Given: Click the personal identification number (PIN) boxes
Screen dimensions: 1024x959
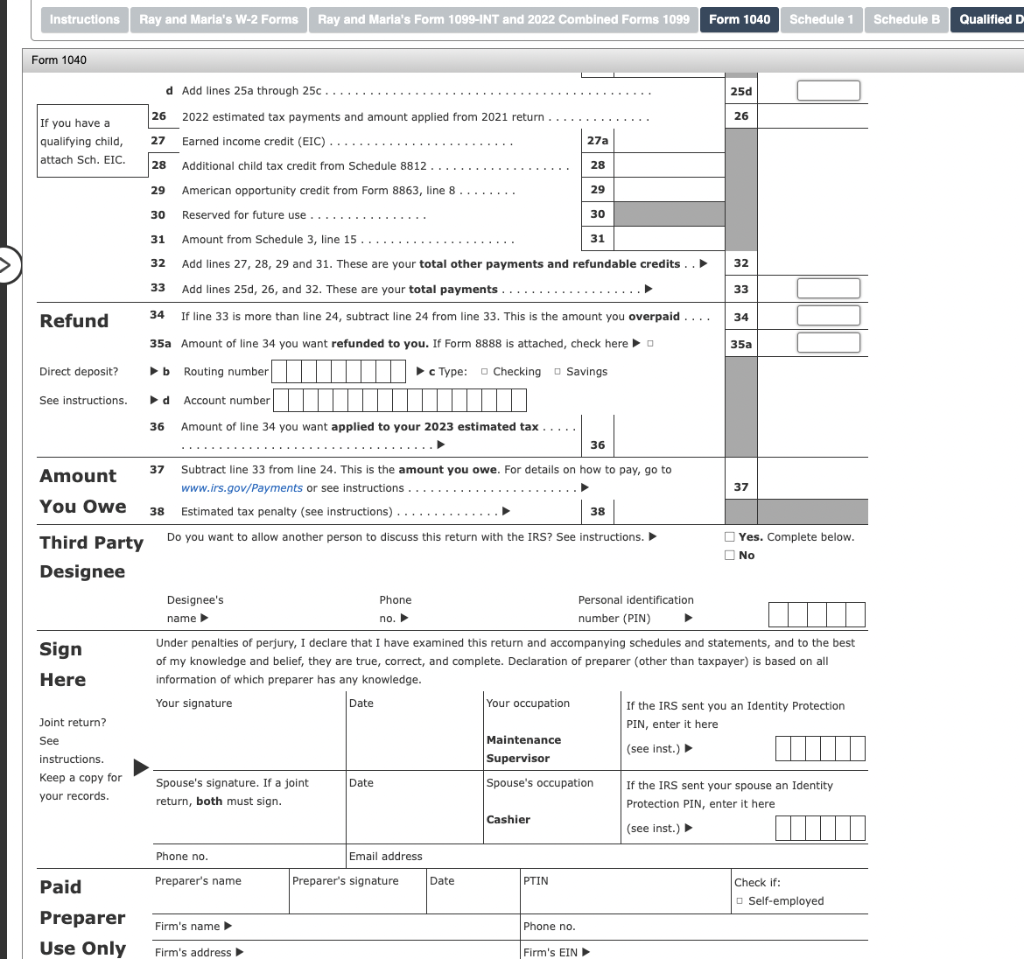Looking at the screenshot, I should pyautogui.click(x=815, y=614).
